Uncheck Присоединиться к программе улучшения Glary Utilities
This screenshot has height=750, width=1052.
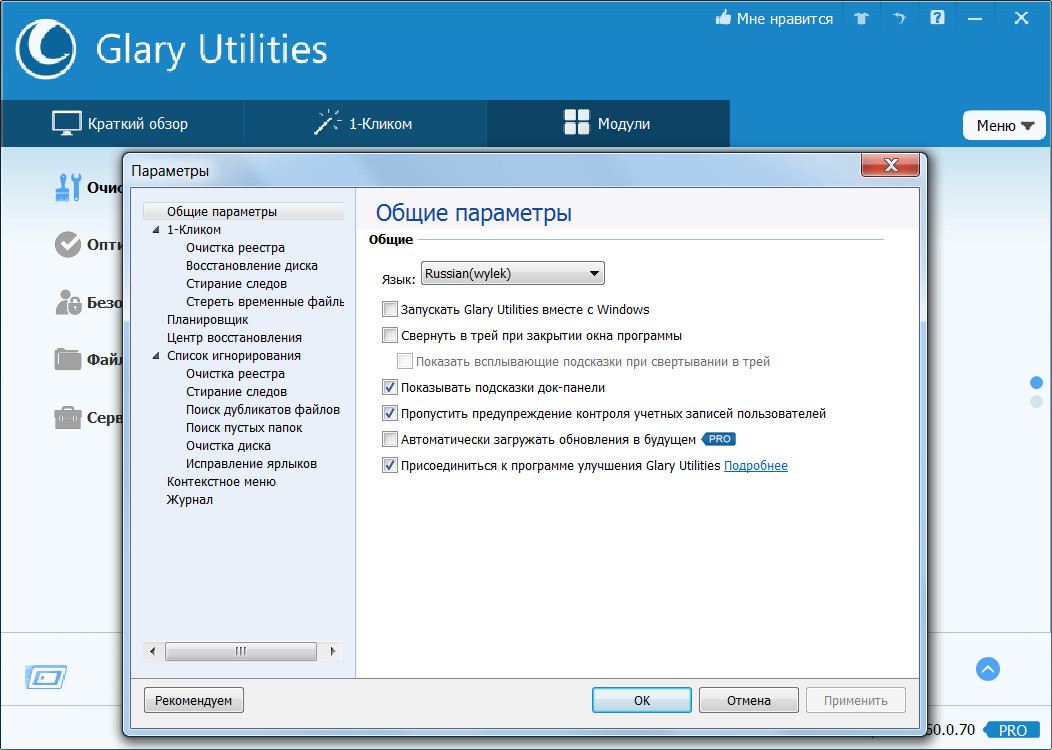390,465
